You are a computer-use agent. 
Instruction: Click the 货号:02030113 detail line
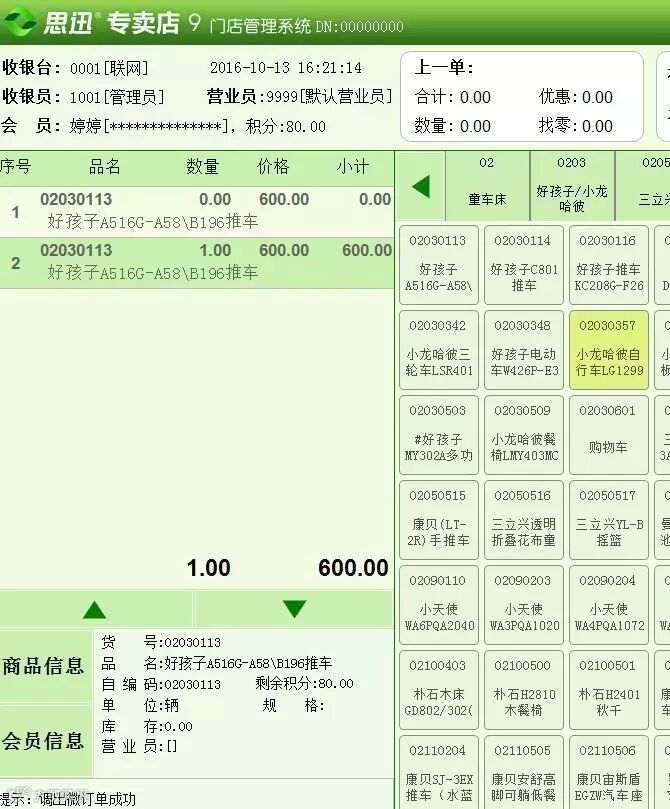(x=161, y=642)
